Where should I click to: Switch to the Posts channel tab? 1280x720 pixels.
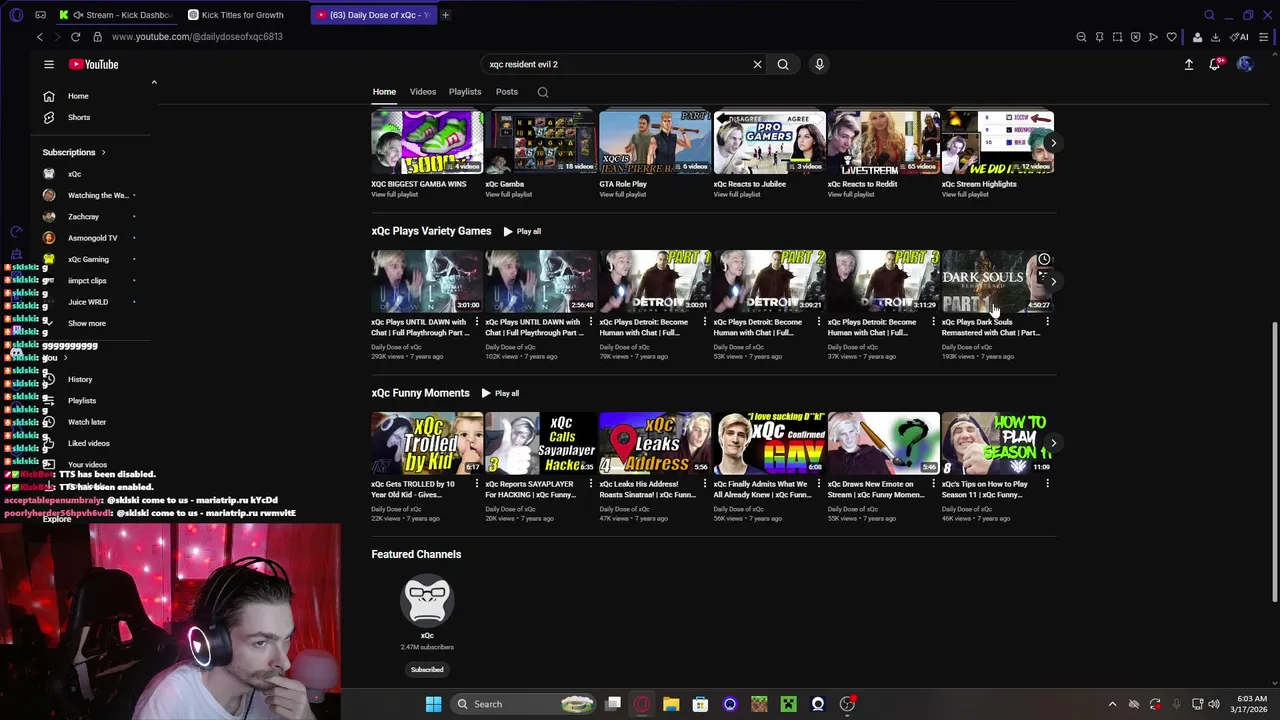point(507,92)
